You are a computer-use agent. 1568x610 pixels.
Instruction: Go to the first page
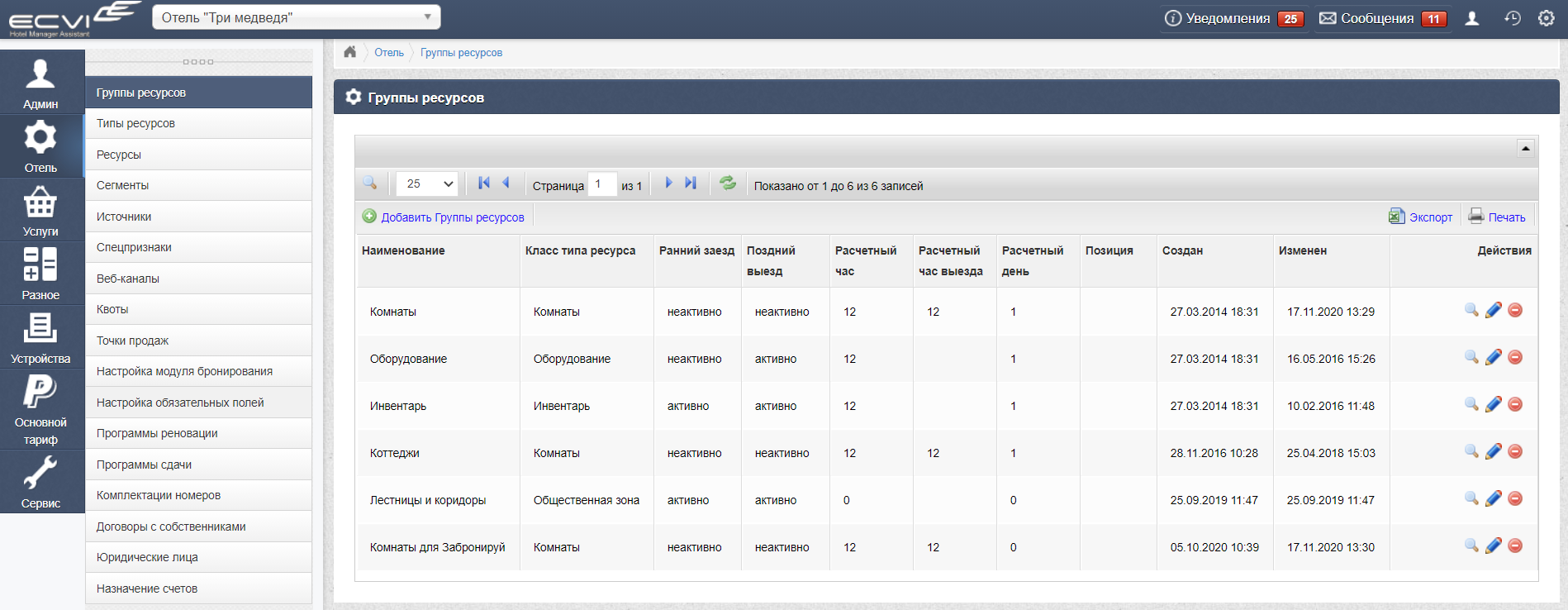coord(484,183)
